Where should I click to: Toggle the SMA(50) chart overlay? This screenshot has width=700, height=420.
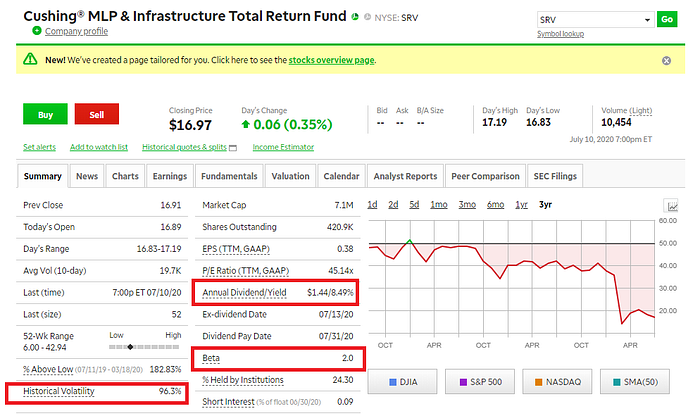635,382
